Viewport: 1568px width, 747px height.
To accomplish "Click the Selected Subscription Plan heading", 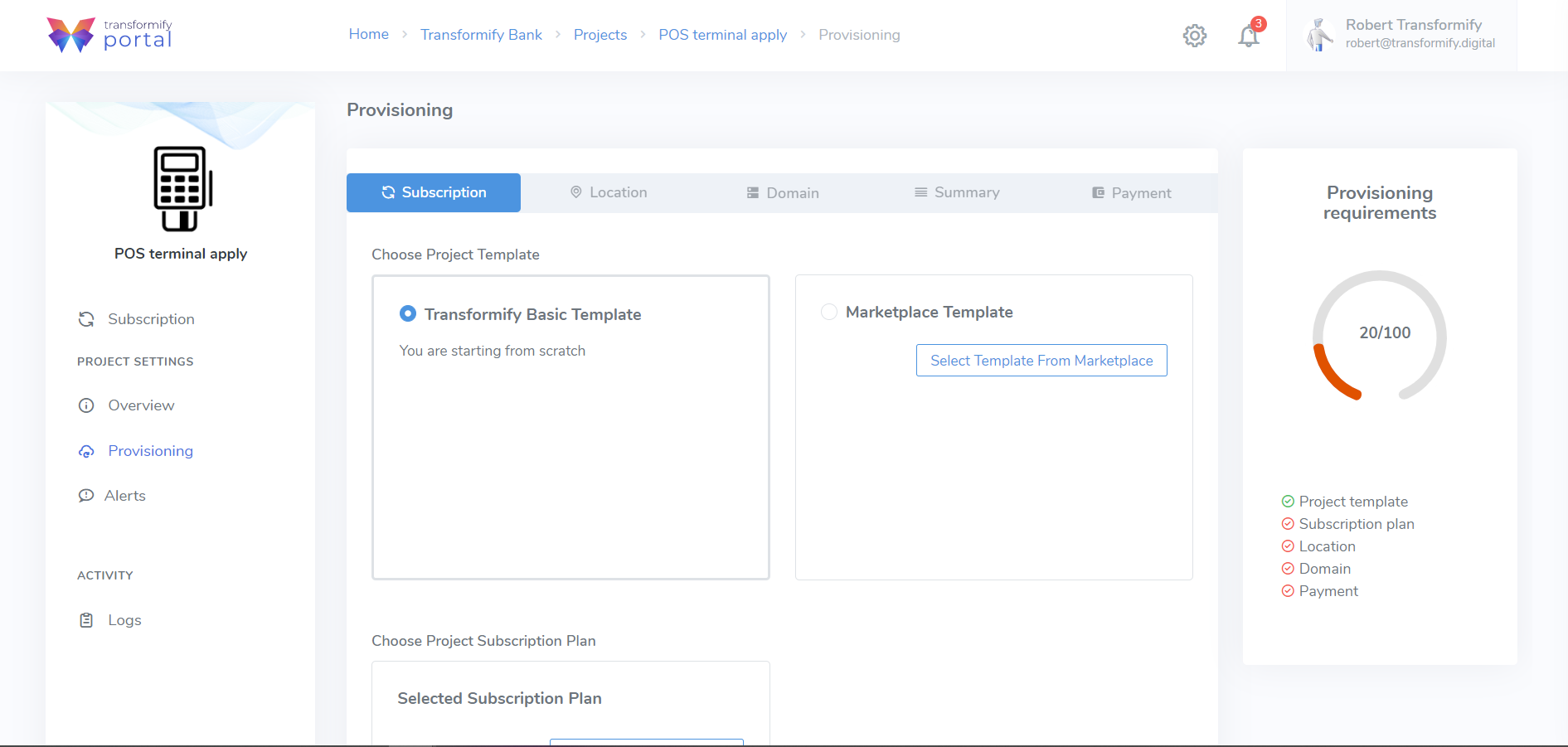I will (x=499, y=698).
